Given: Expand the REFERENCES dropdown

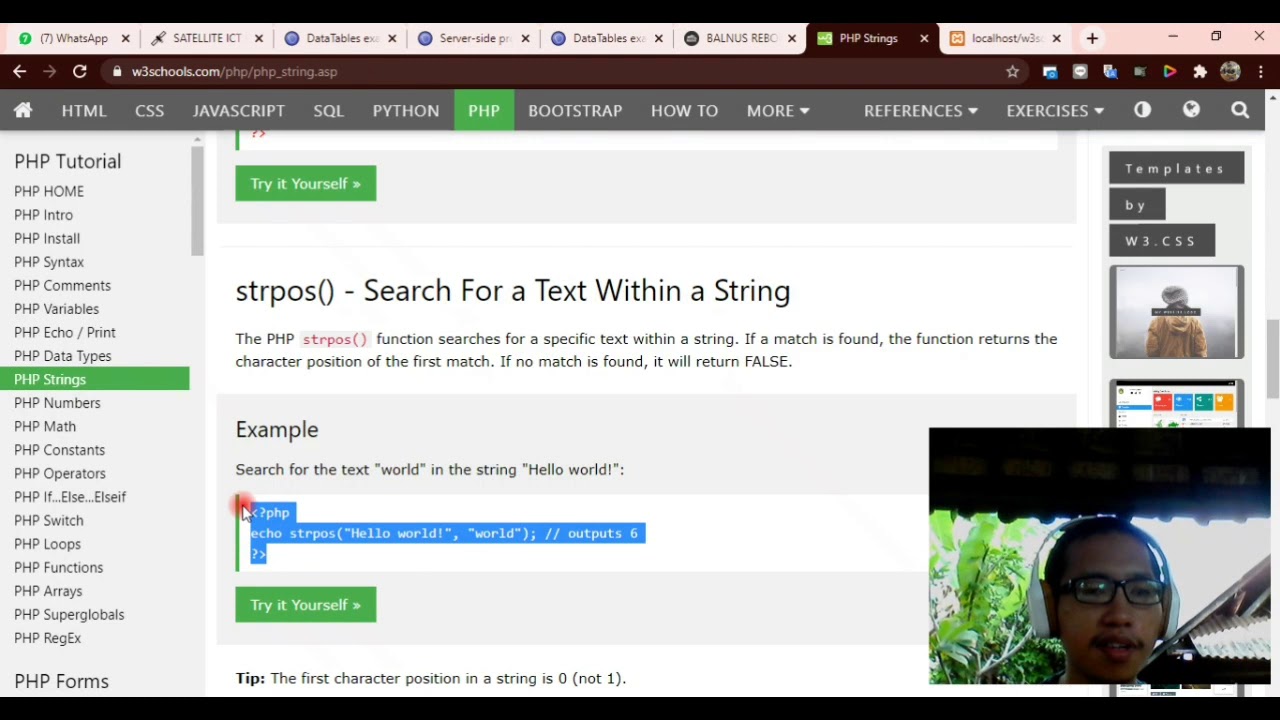Looking at the screenshot, I should pyautogui.click(x=920, y=110).
